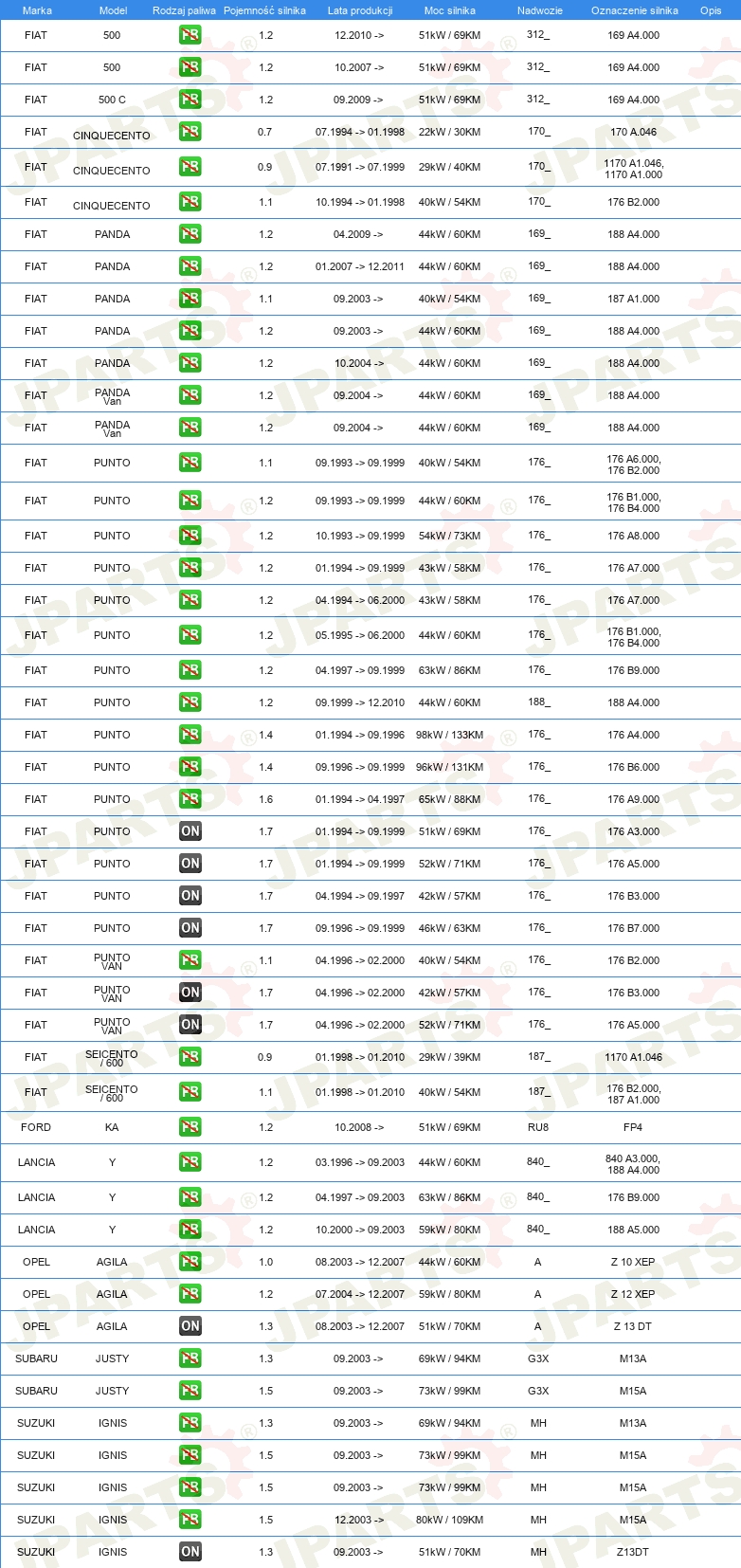This screenshot has width=741, height=1568.
Task: Click petrol fuel icon in FIAT 500 C row
Action: [190, 100]
